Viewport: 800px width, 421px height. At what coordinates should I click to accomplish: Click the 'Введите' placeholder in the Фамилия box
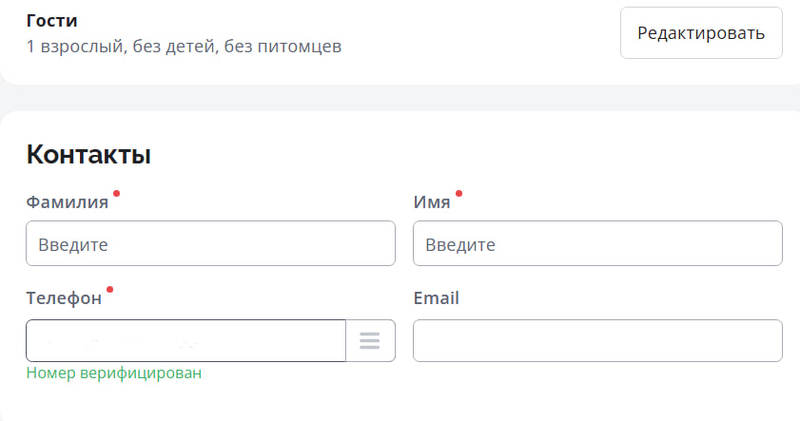pyautogui.click(x=73, y=244)
